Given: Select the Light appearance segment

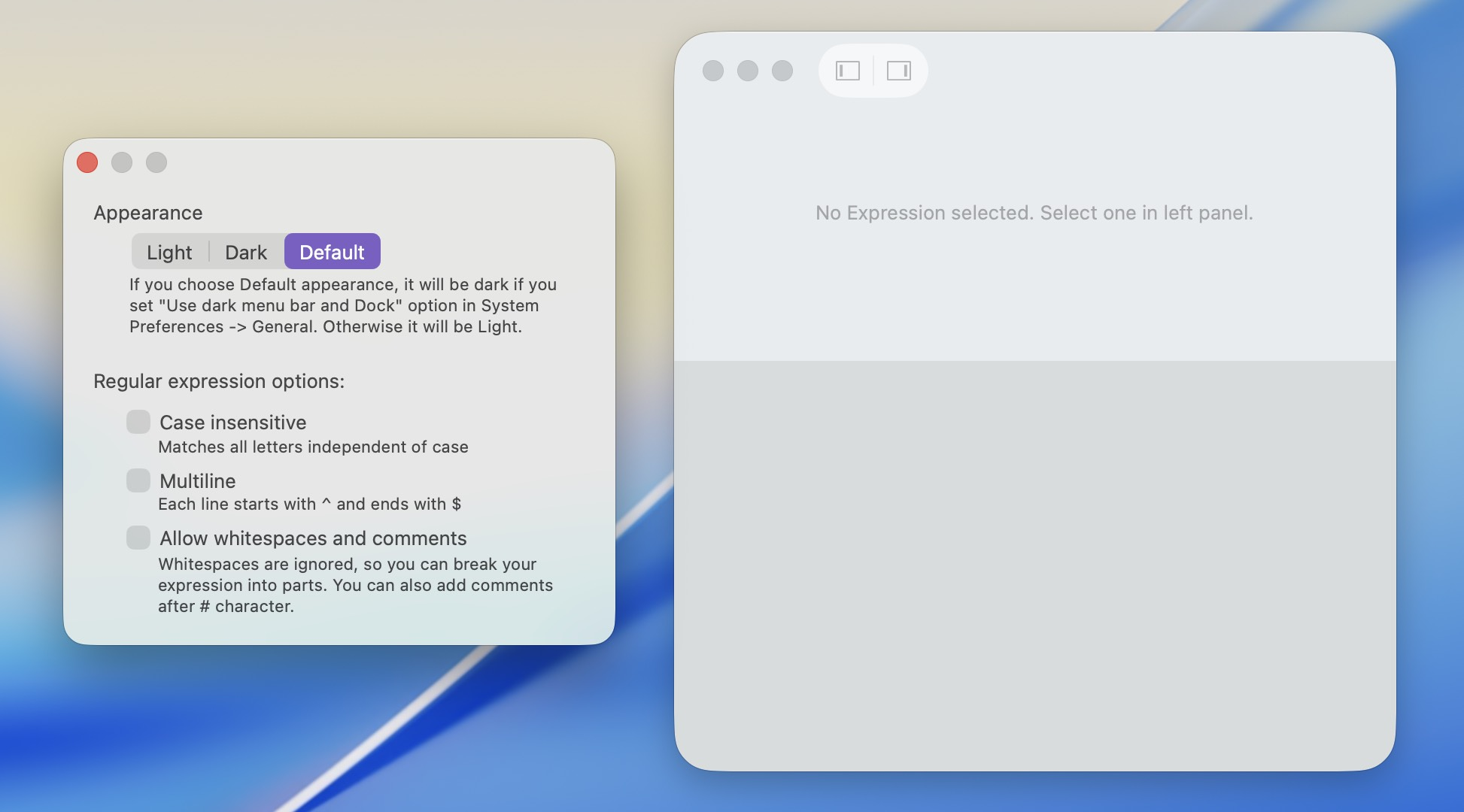Looking at the screenshot, I should tap(169, 252).
